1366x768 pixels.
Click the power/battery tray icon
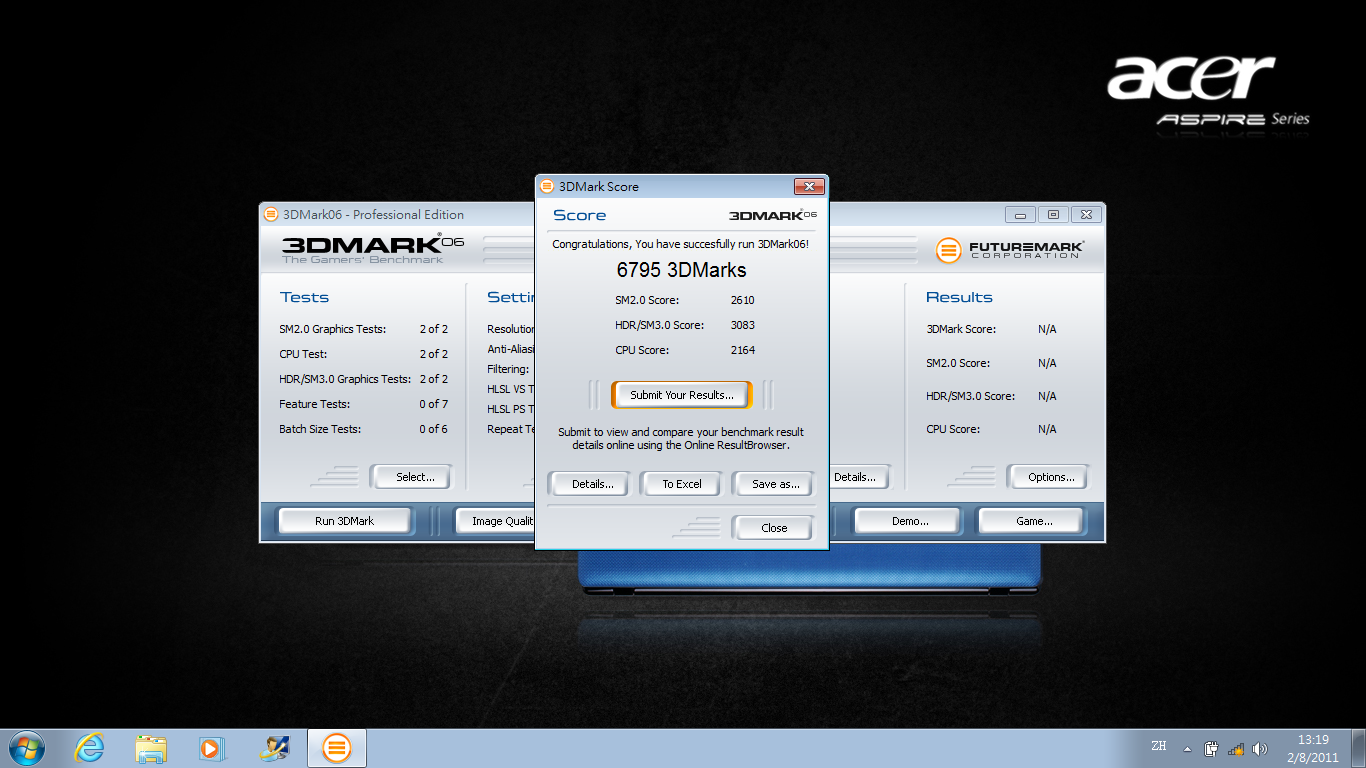1212,748
